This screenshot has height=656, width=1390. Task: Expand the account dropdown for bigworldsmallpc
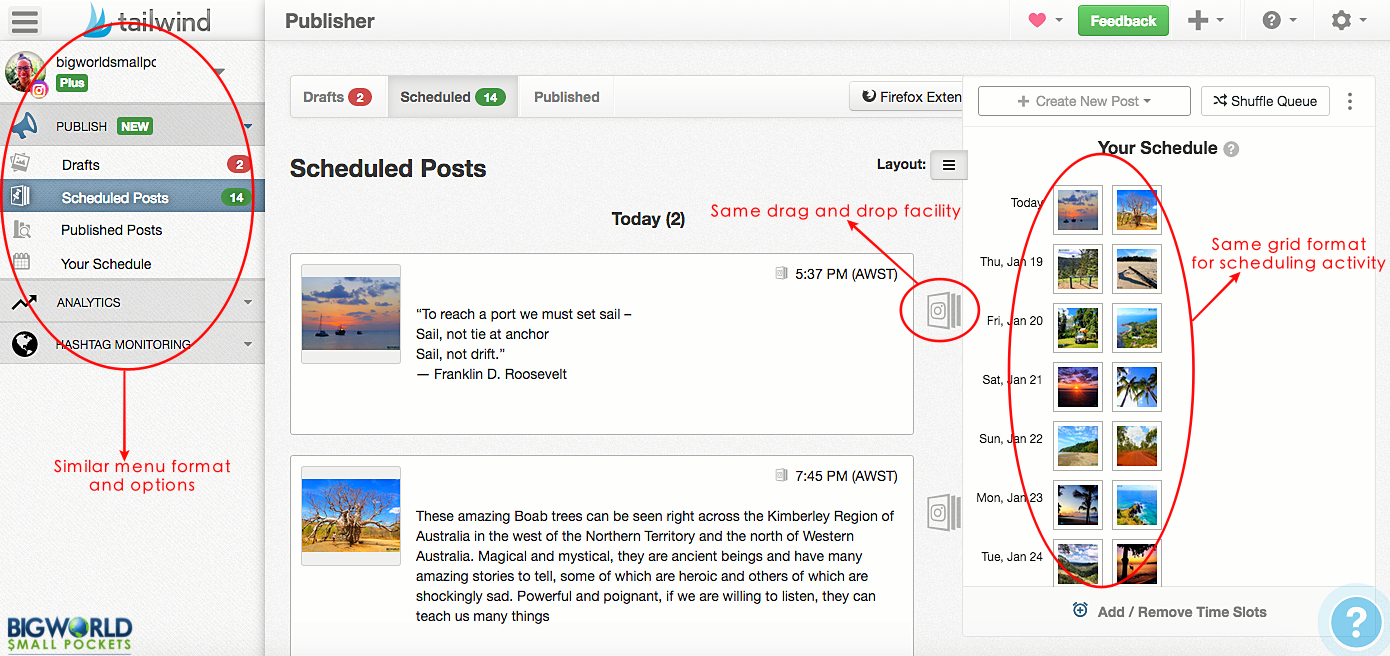[x=219, y=71]
